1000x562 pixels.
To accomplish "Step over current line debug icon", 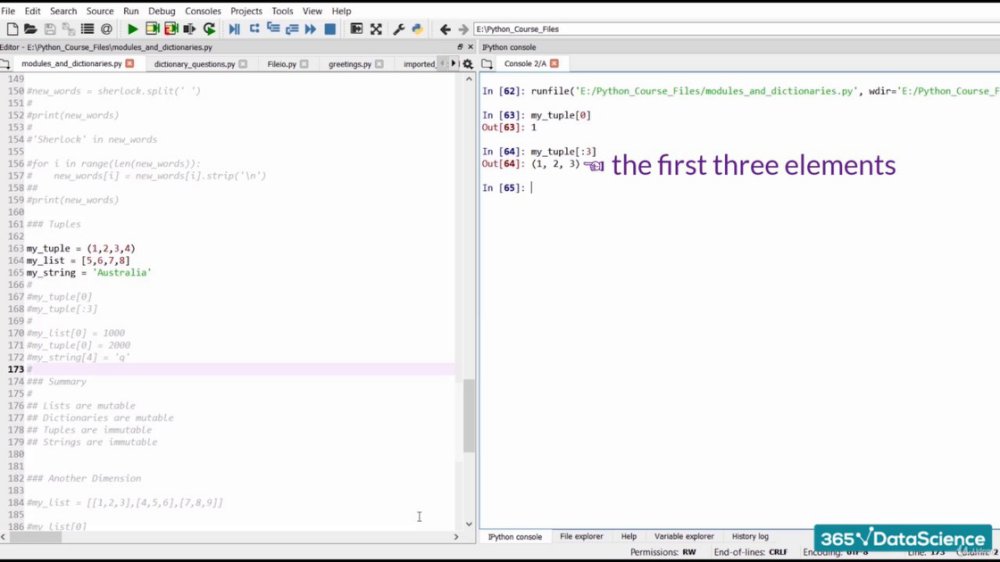I will 254,29.
